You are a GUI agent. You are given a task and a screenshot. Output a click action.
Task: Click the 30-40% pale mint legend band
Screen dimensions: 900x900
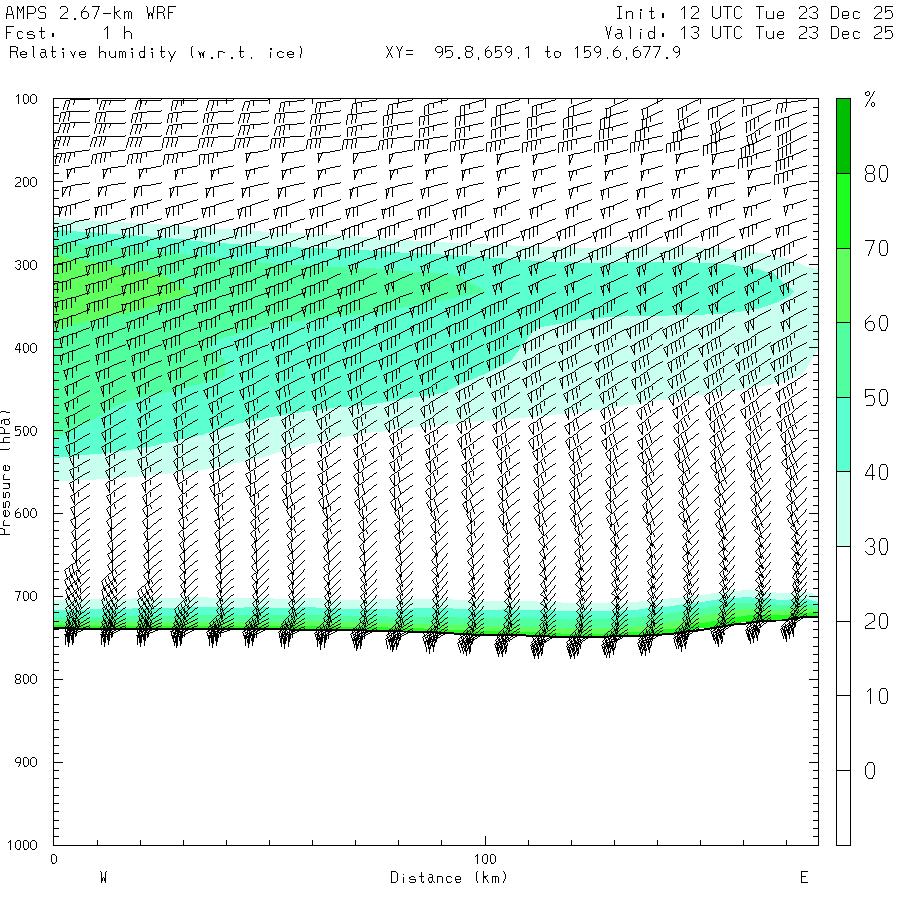843,509
